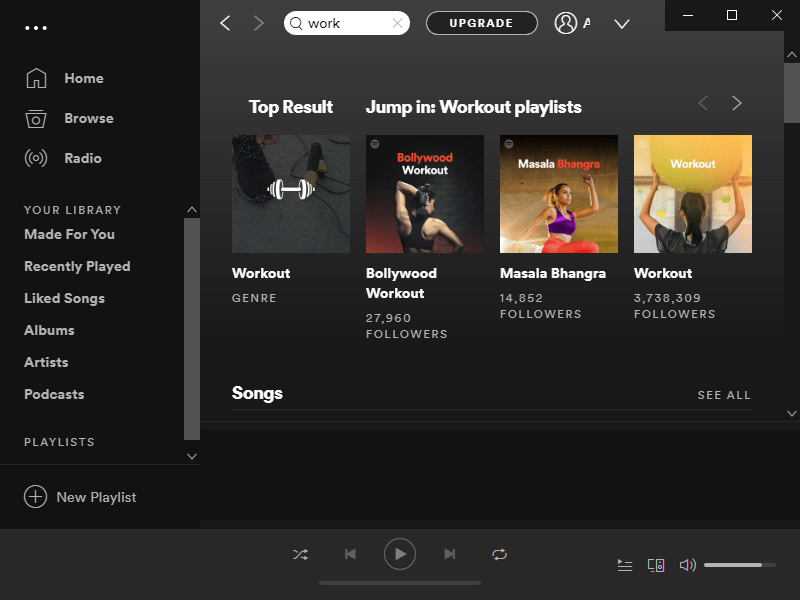Show previous workout playlists carousel arrow
This screenshot has width=801, height=600.
pos(703,103)
